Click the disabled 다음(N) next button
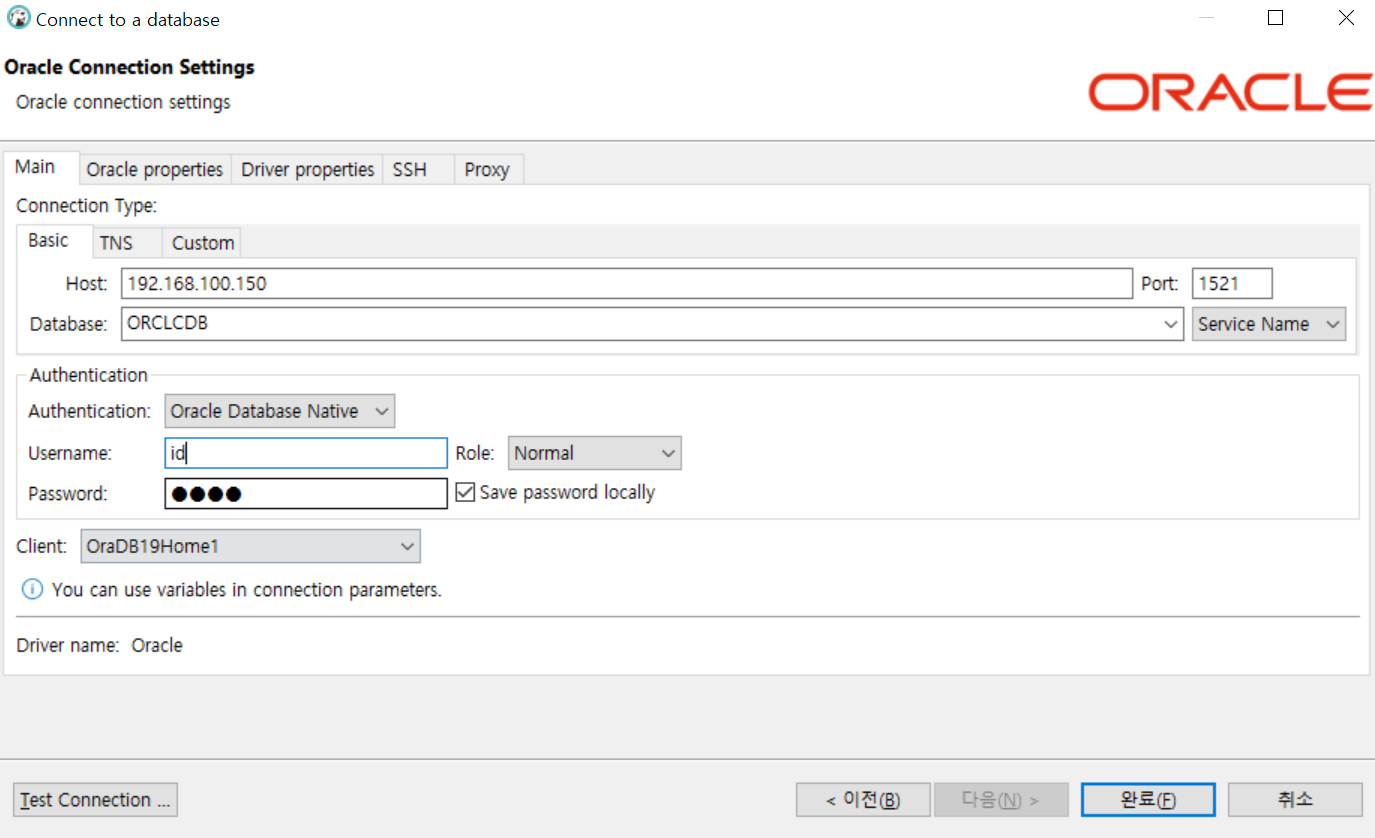The width and height of the screenshot is (1375, 838). (1001, 800)
